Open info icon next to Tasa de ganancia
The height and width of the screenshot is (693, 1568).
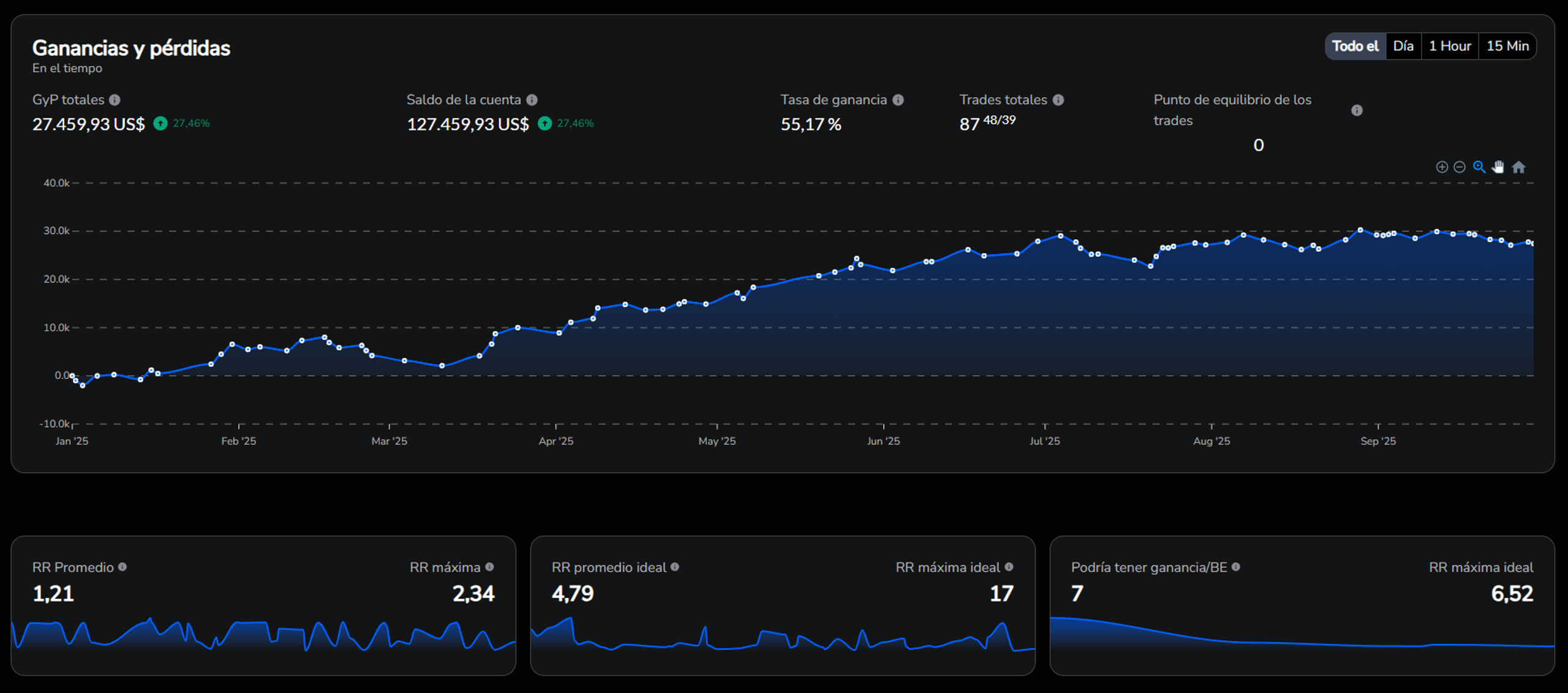(x=898, y=100)
